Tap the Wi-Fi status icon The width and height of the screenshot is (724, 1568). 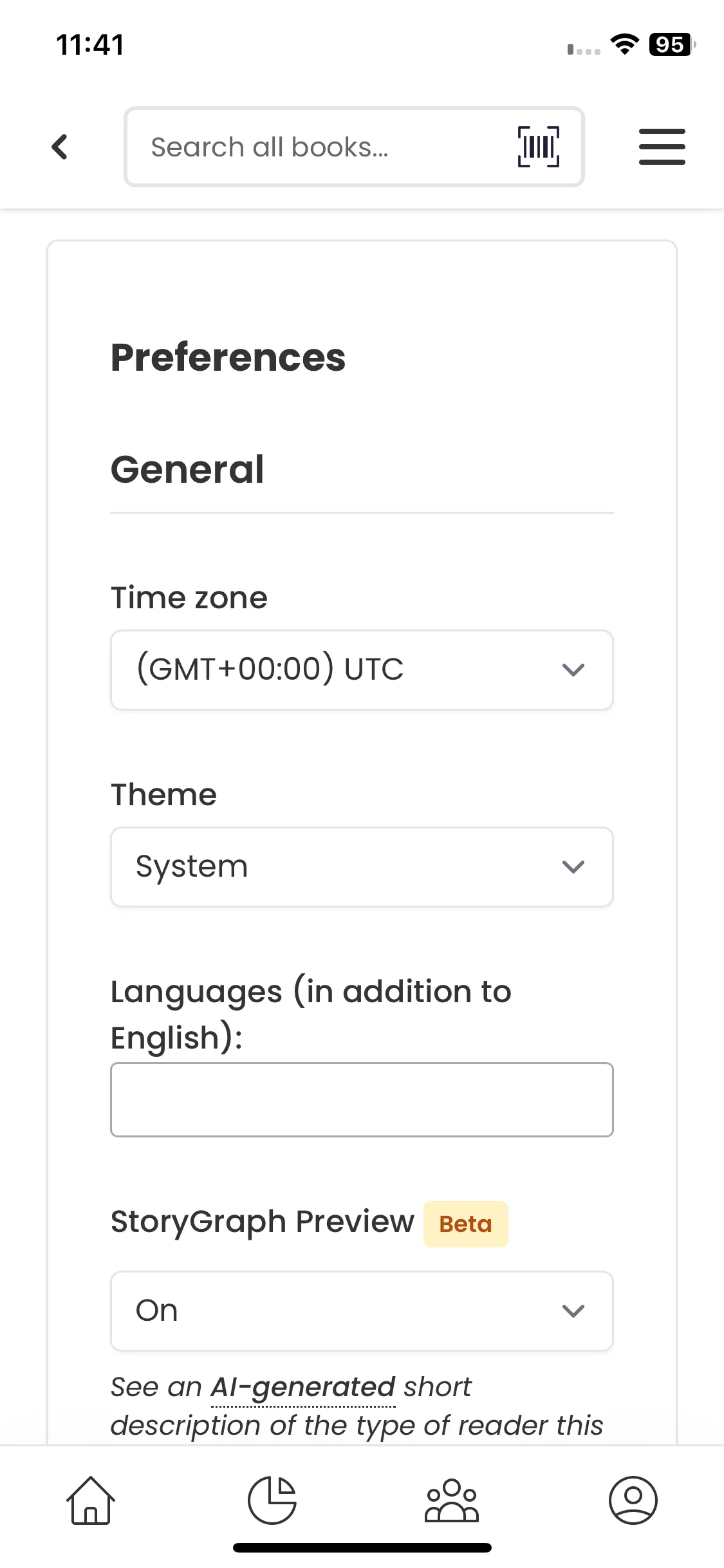[x=624, y=44]
